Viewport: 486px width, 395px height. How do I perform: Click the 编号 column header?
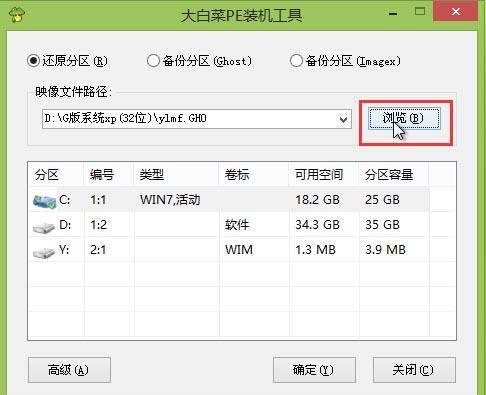click(109, 175)
